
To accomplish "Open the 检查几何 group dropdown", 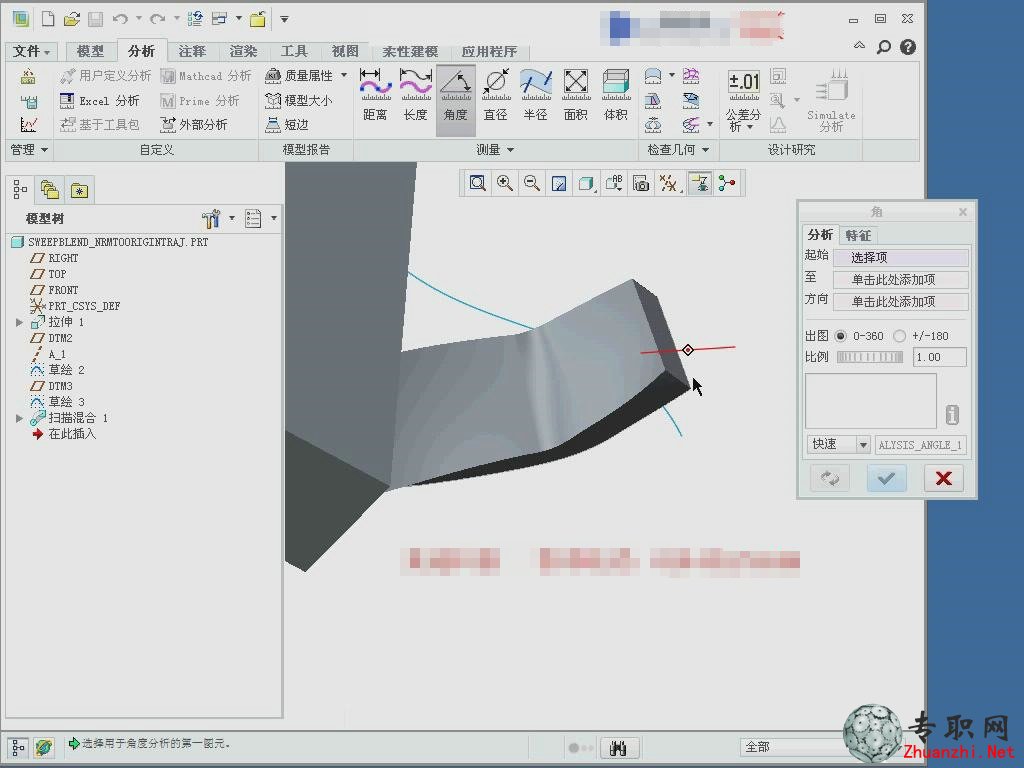I will coord(678,150).
